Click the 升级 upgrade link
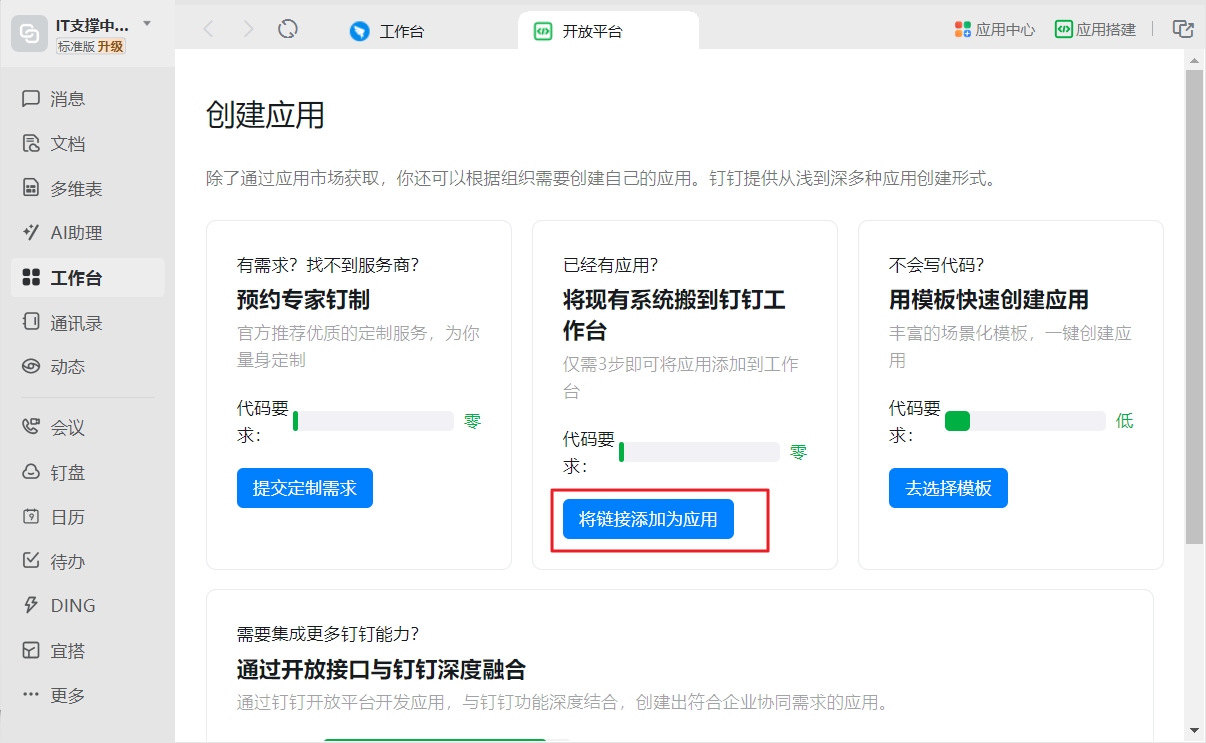This screenshot has width=1206, height=743. [x=111, y=46]
